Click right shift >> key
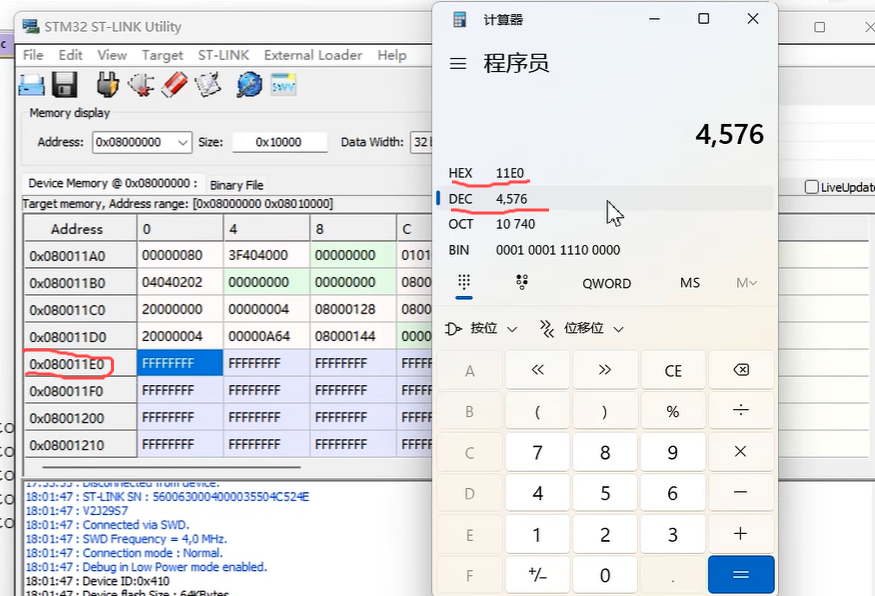Viewport: 875px width, 596px height. (605, 370)
